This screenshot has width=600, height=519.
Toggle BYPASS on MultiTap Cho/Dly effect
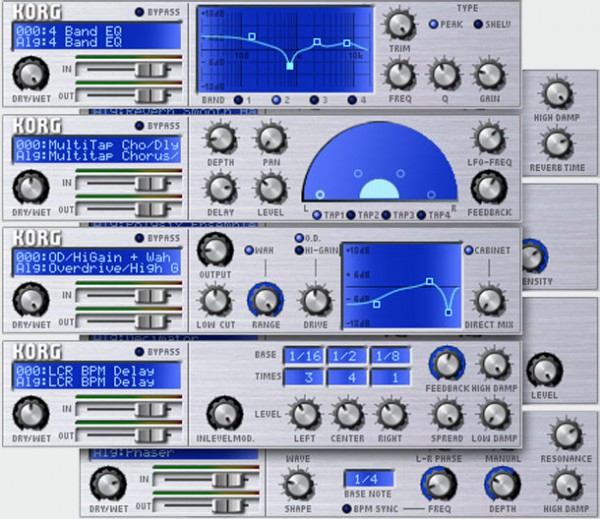(139, 126)
